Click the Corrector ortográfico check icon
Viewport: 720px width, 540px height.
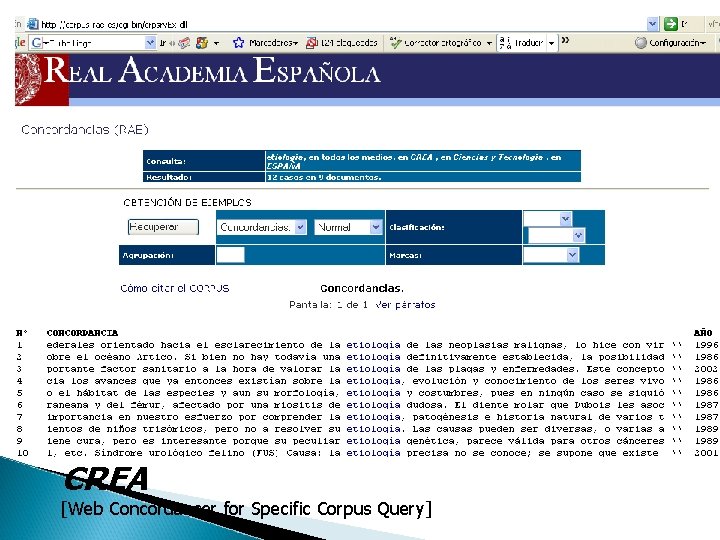click(395, 43)
